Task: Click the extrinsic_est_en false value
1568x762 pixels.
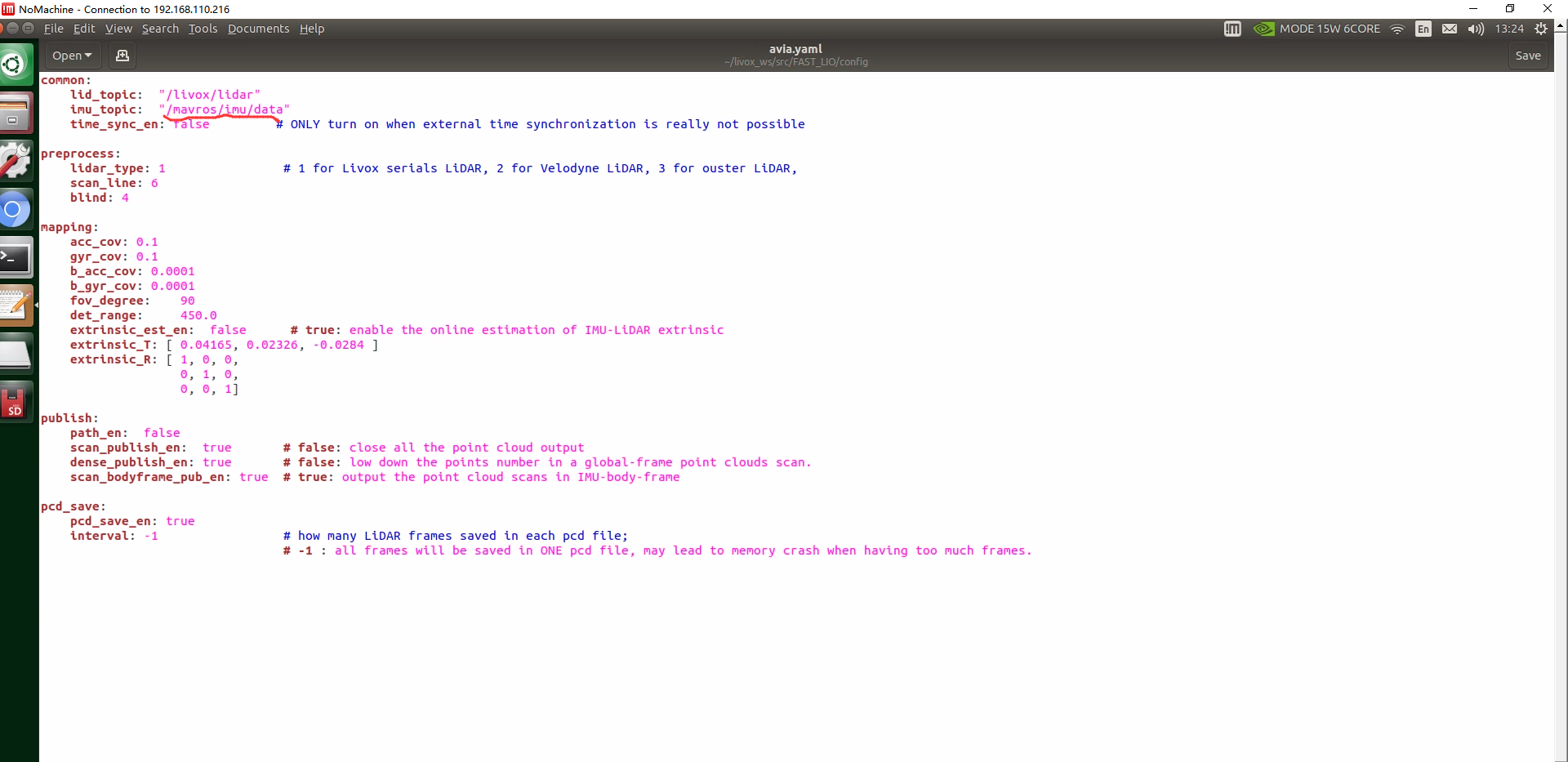Action: (x=228, y=330)
